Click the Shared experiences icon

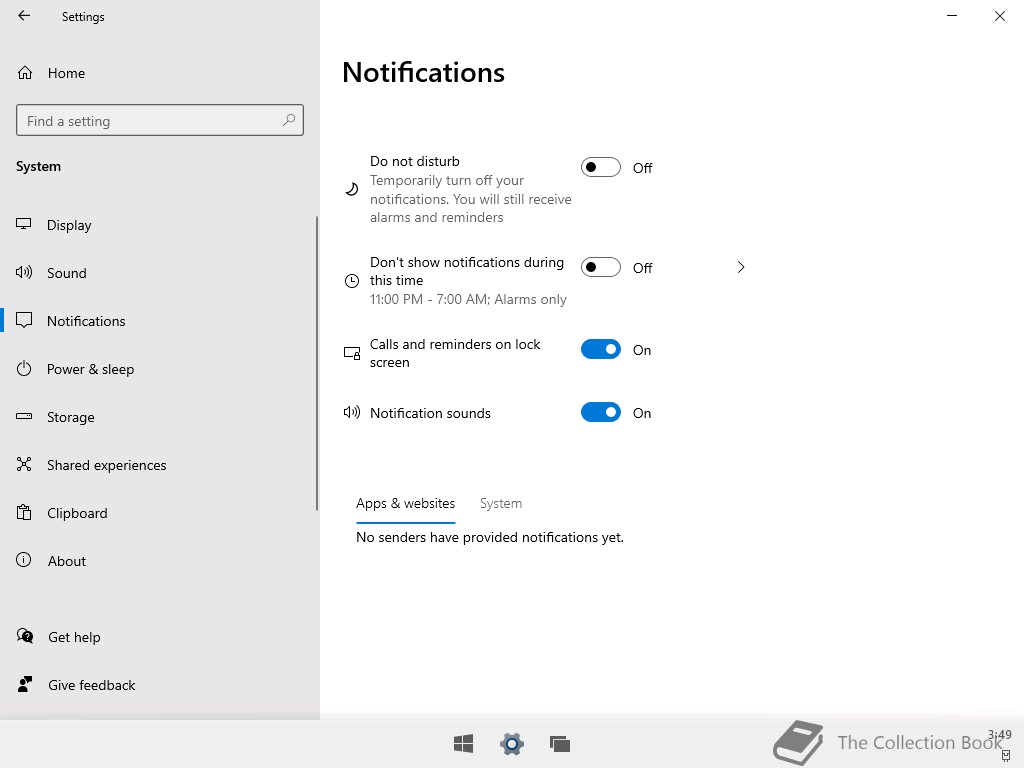click(24, 465)
